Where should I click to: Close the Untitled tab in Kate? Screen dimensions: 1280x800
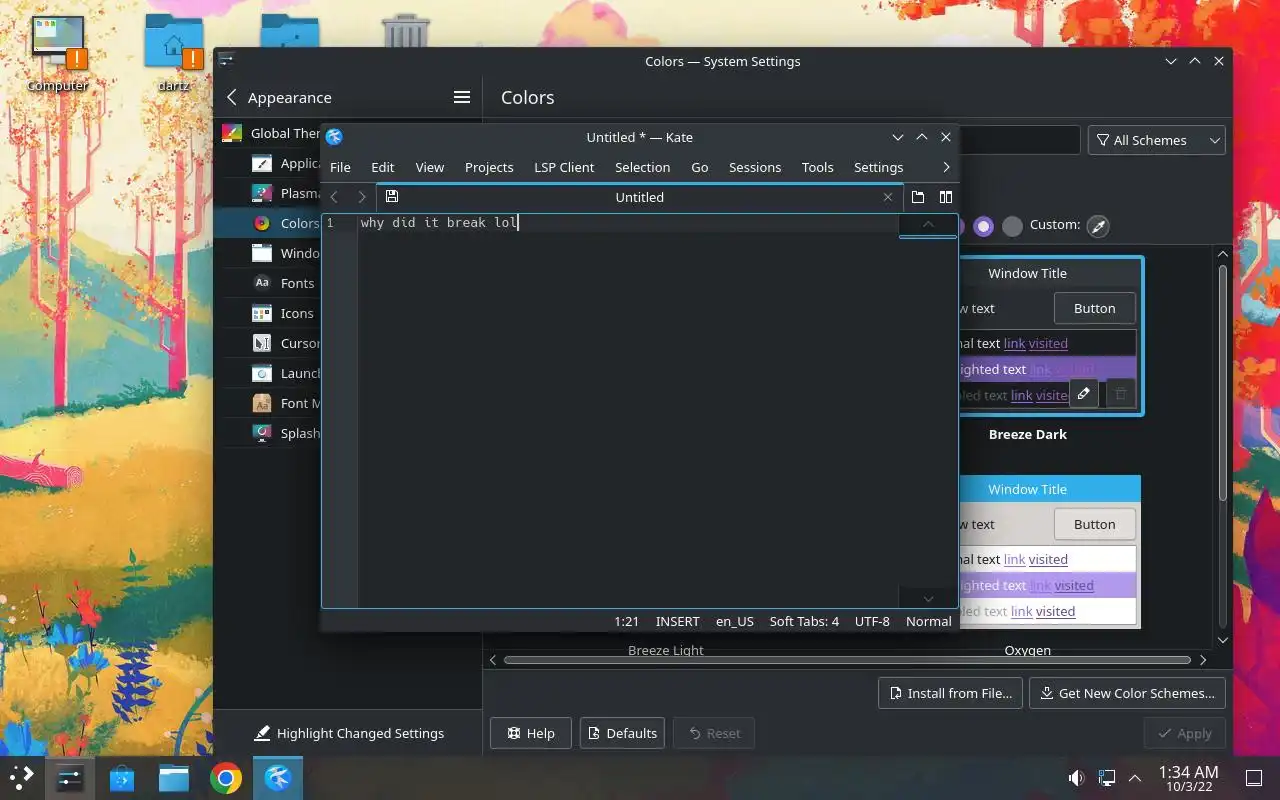click(887, 197)
